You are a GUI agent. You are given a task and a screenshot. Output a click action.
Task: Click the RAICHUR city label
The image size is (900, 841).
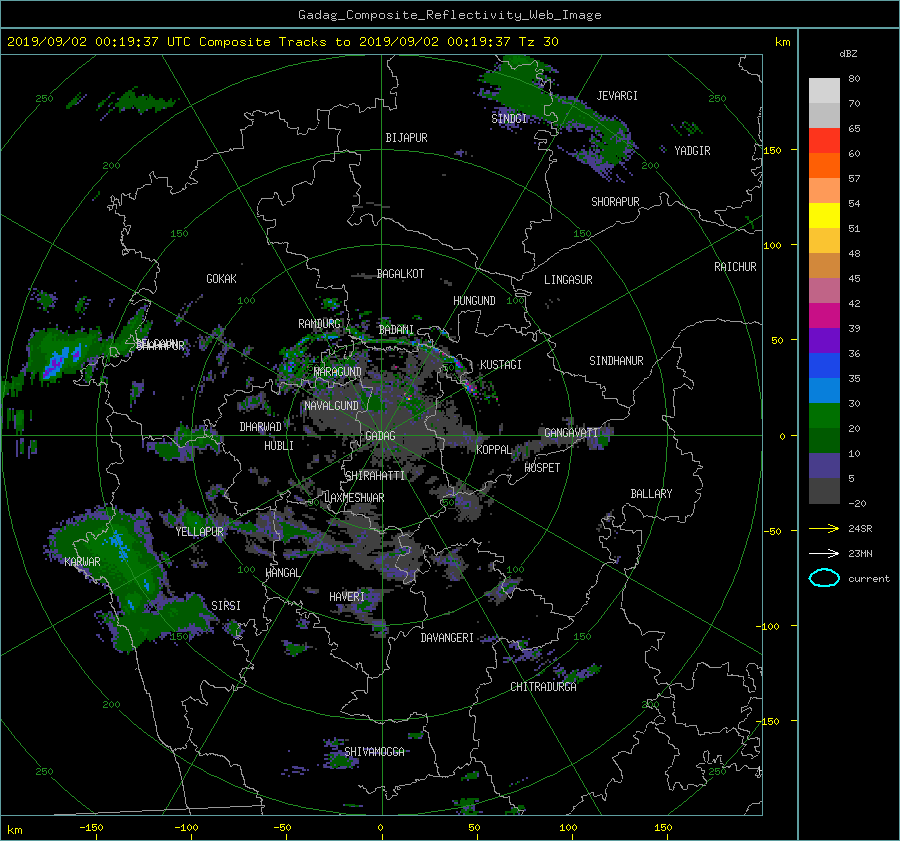pos(735,267)
